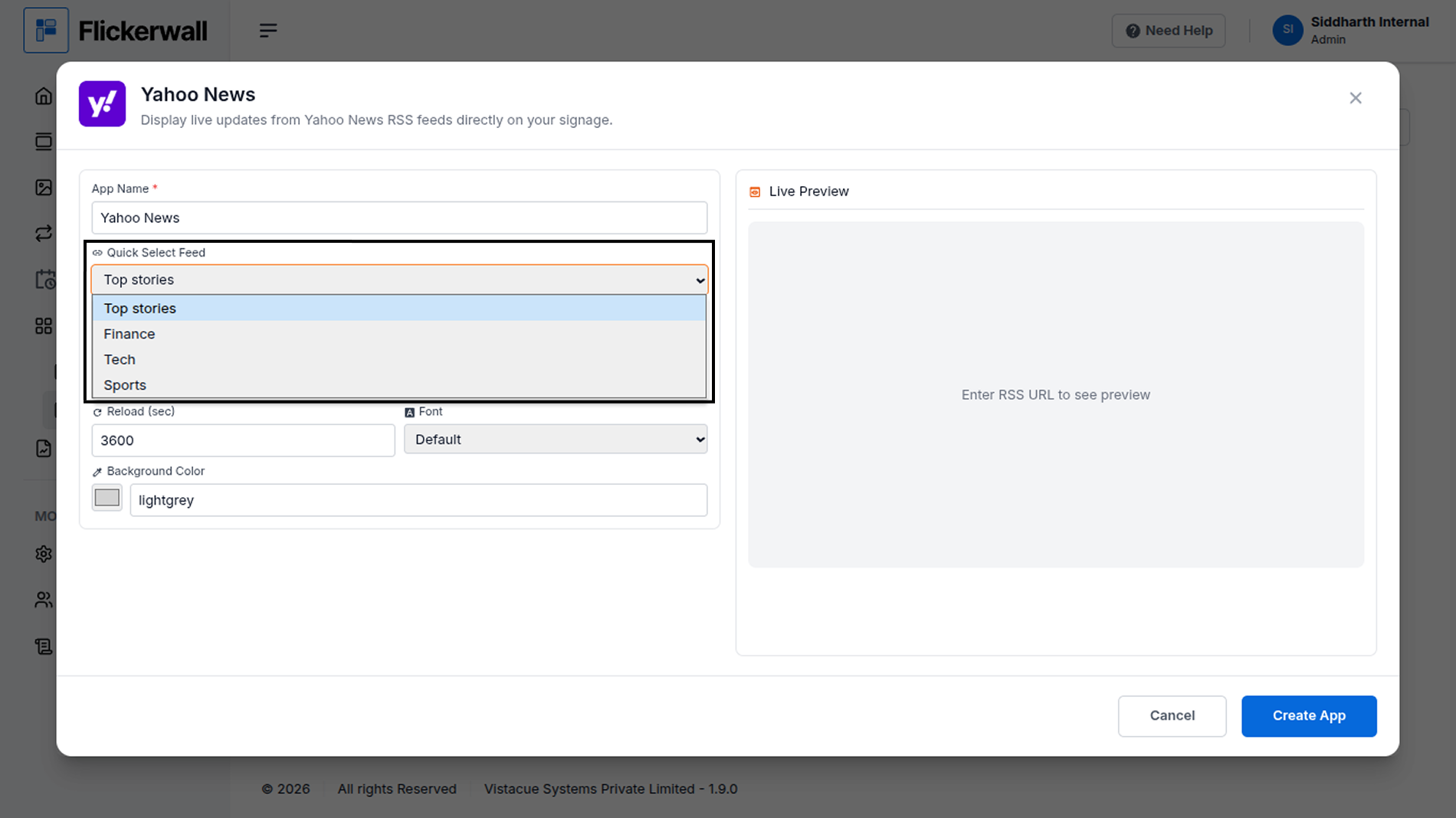Close the Yahoo News dialog
The image size is (1456, 818).
(1356, 98)
